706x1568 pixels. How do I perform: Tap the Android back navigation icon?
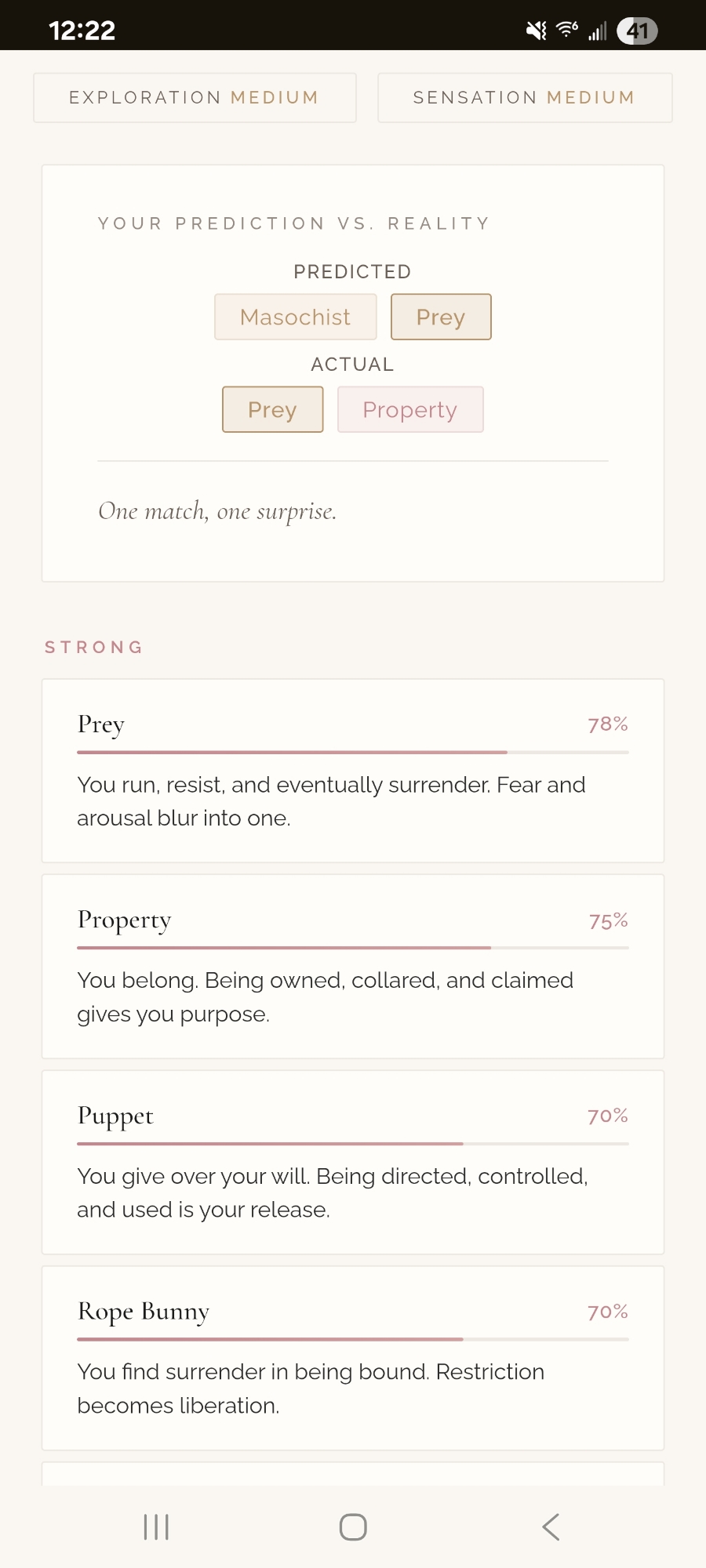(x=551, y=1526)
